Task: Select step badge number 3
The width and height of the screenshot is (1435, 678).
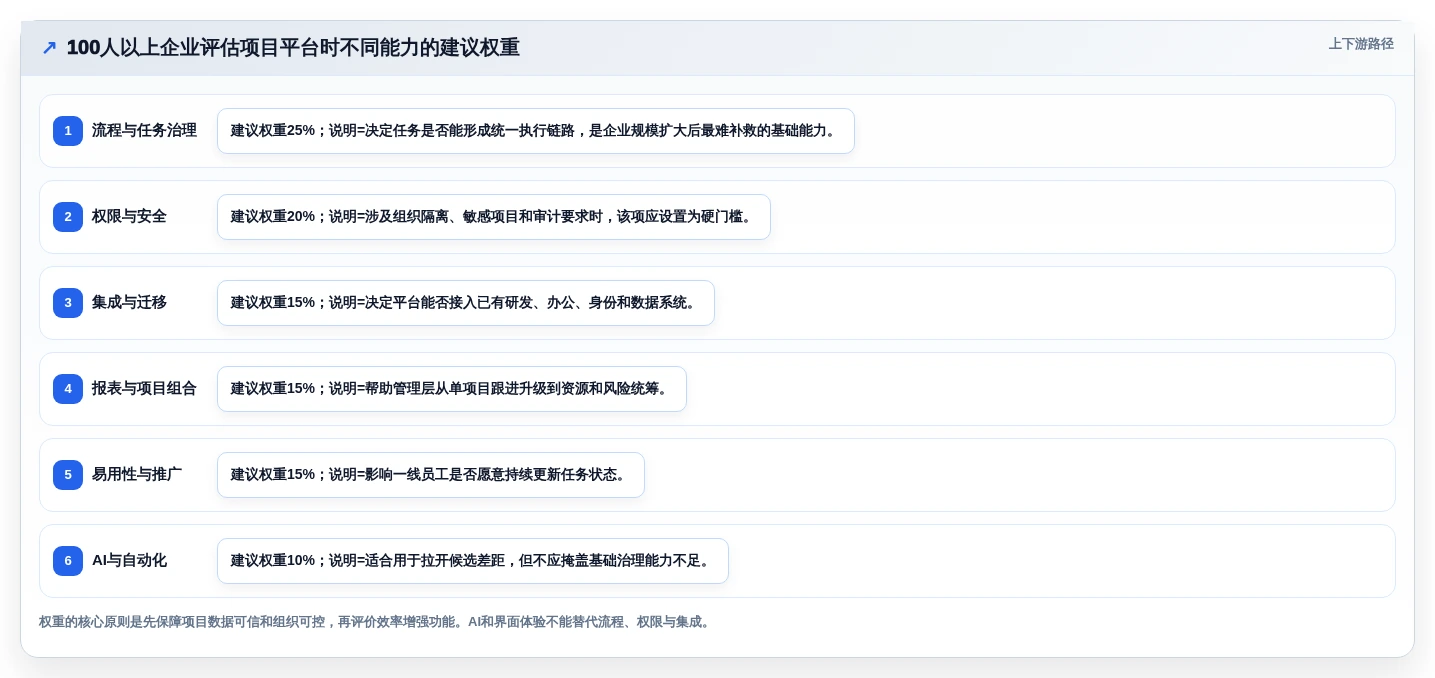Action: pyautogui.click(x=68, y=303)
